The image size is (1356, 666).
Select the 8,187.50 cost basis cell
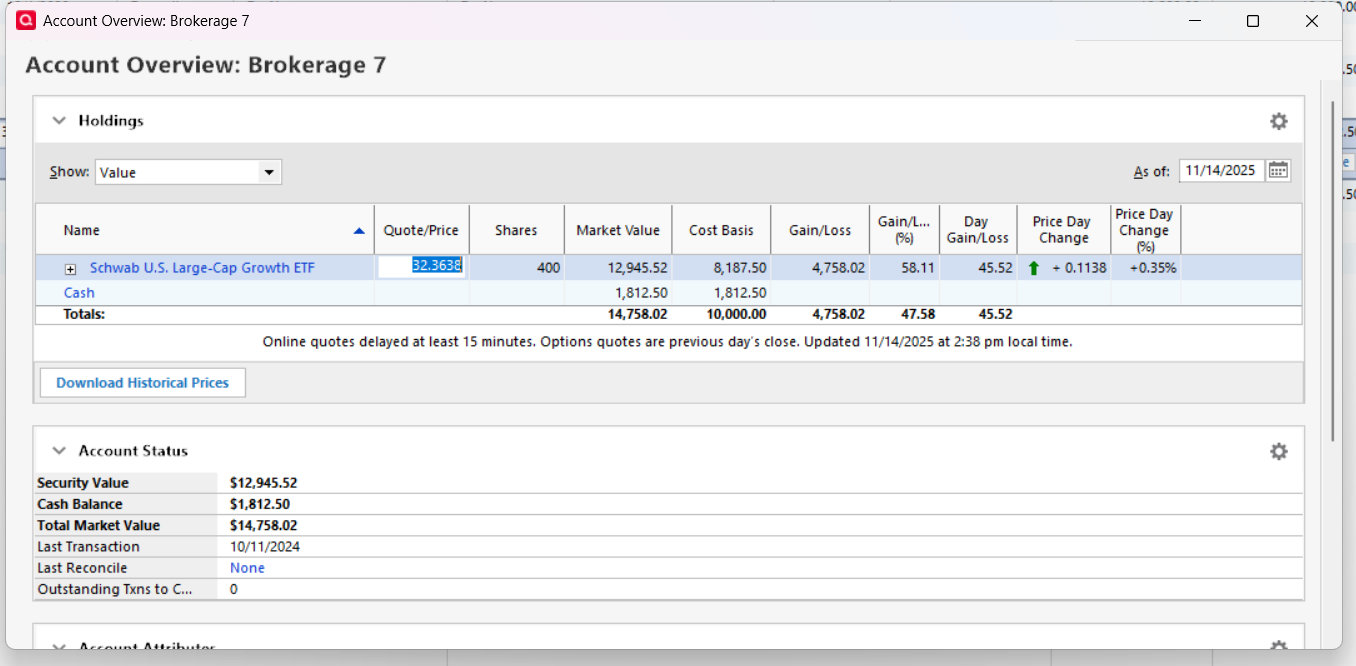tap(721, 268)
